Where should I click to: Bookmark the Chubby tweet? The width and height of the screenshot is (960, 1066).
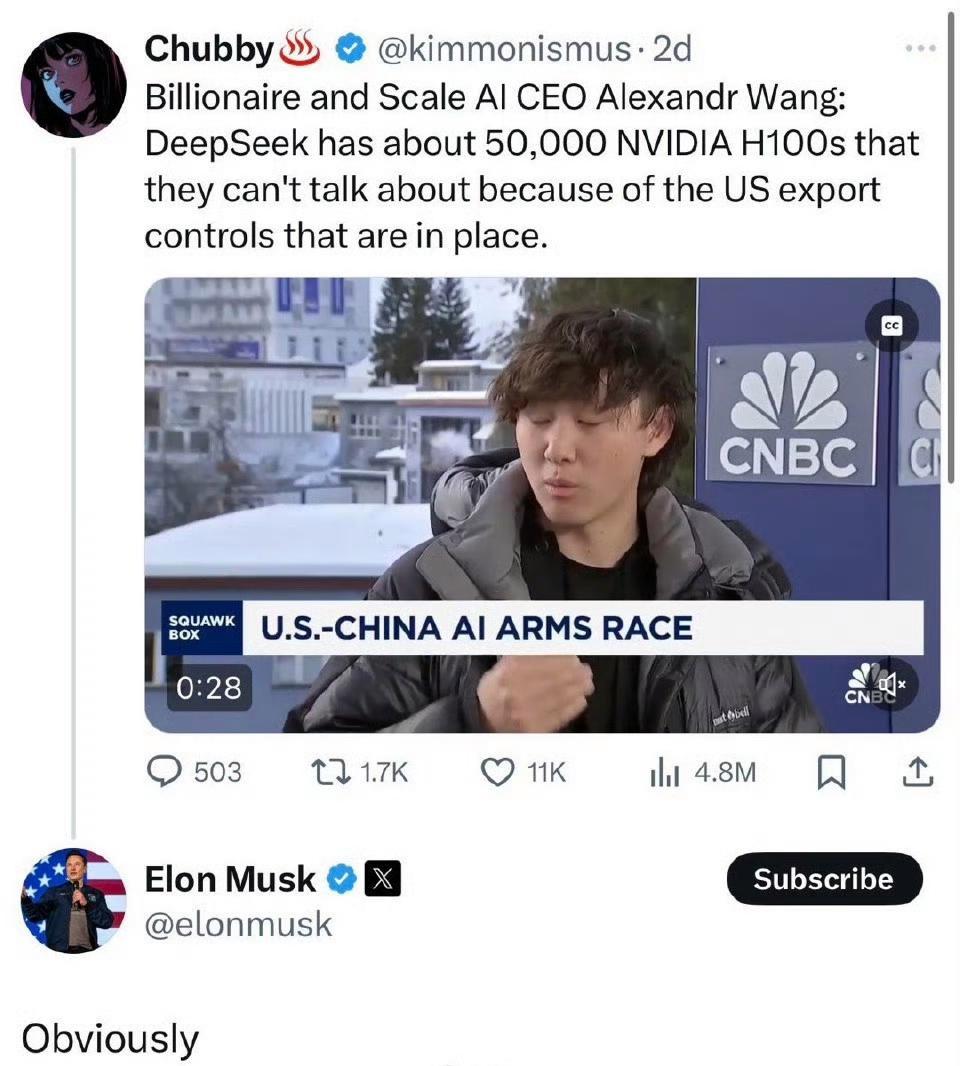pyautogui.click(x=831, y=773)
